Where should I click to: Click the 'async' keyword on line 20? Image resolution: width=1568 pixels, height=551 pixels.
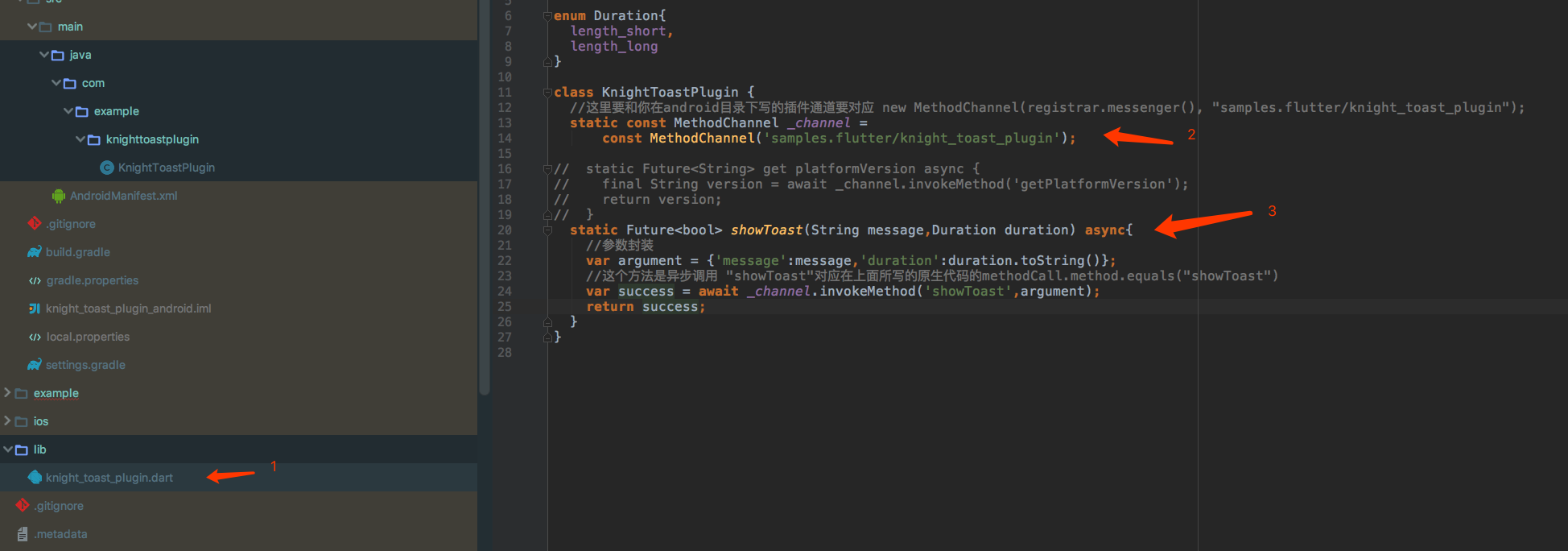click(x=1105, y=230)
